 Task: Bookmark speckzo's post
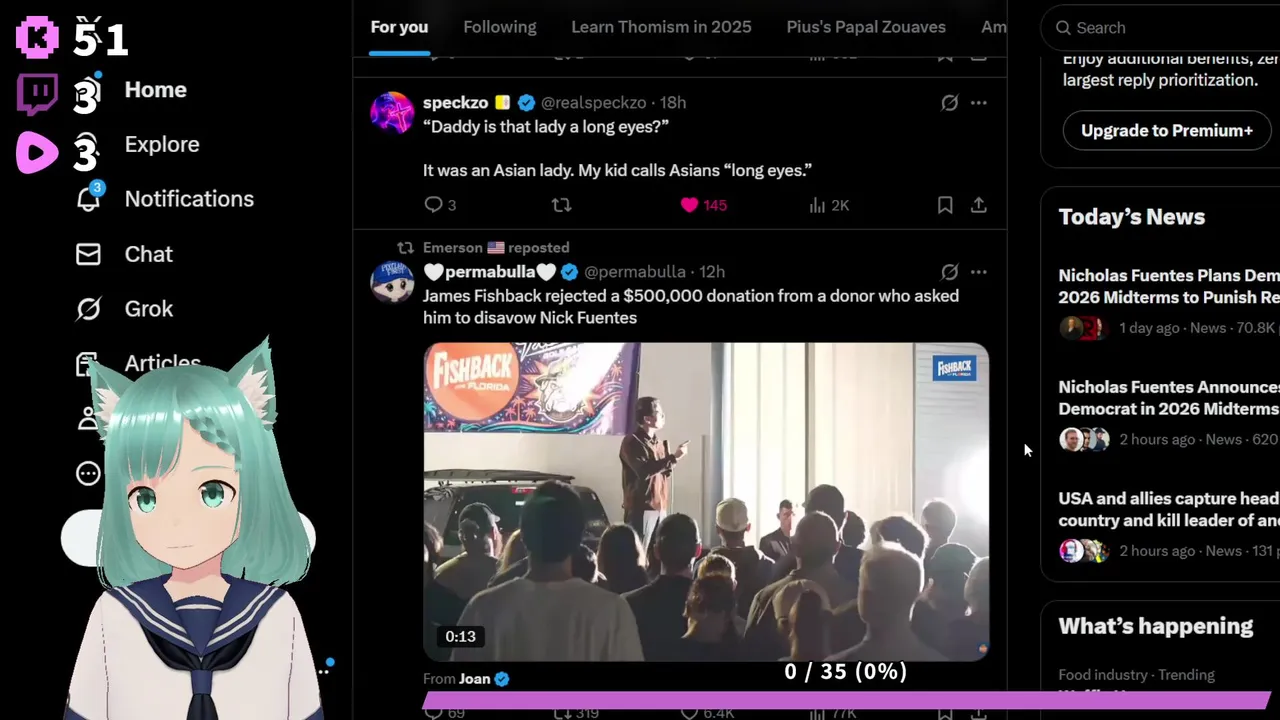[x=945, y=205]
